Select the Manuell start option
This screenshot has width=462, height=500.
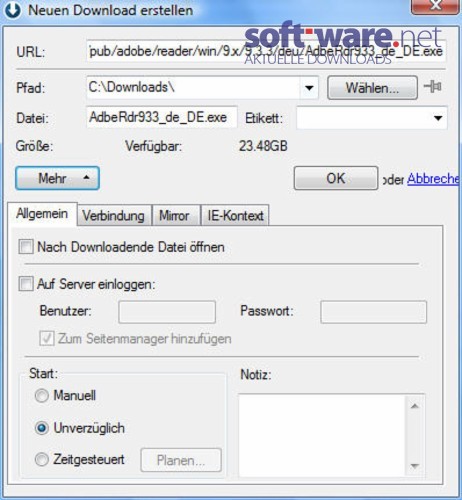click(42, 396)
